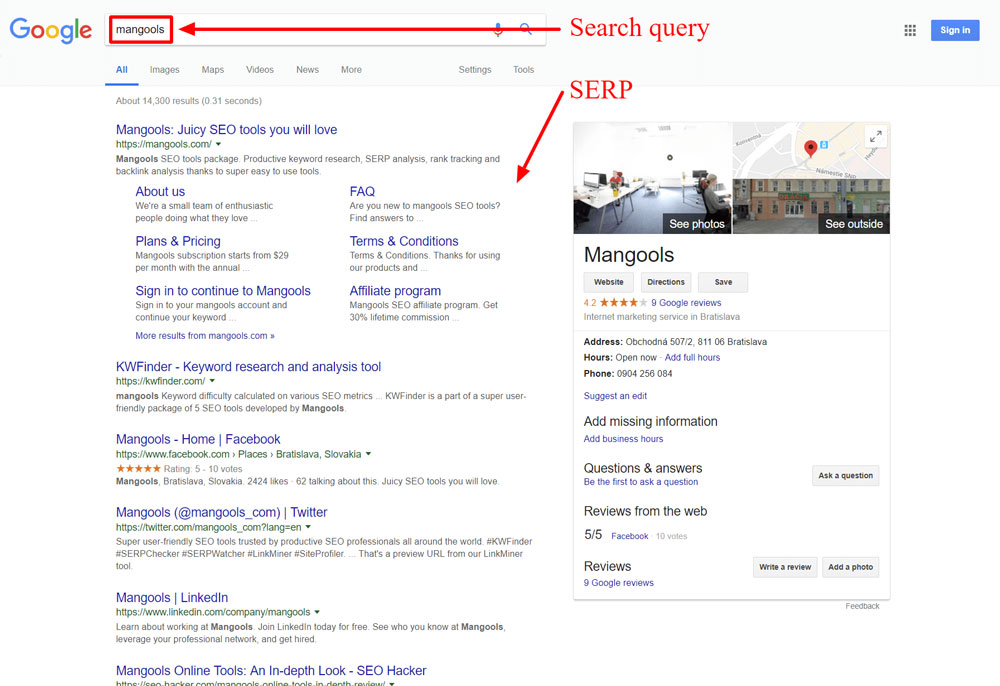Viewport: 1000px width, 686px height.
Task: Expand dropdown arrow beside twitter.com URL
Action: [308, 527]
